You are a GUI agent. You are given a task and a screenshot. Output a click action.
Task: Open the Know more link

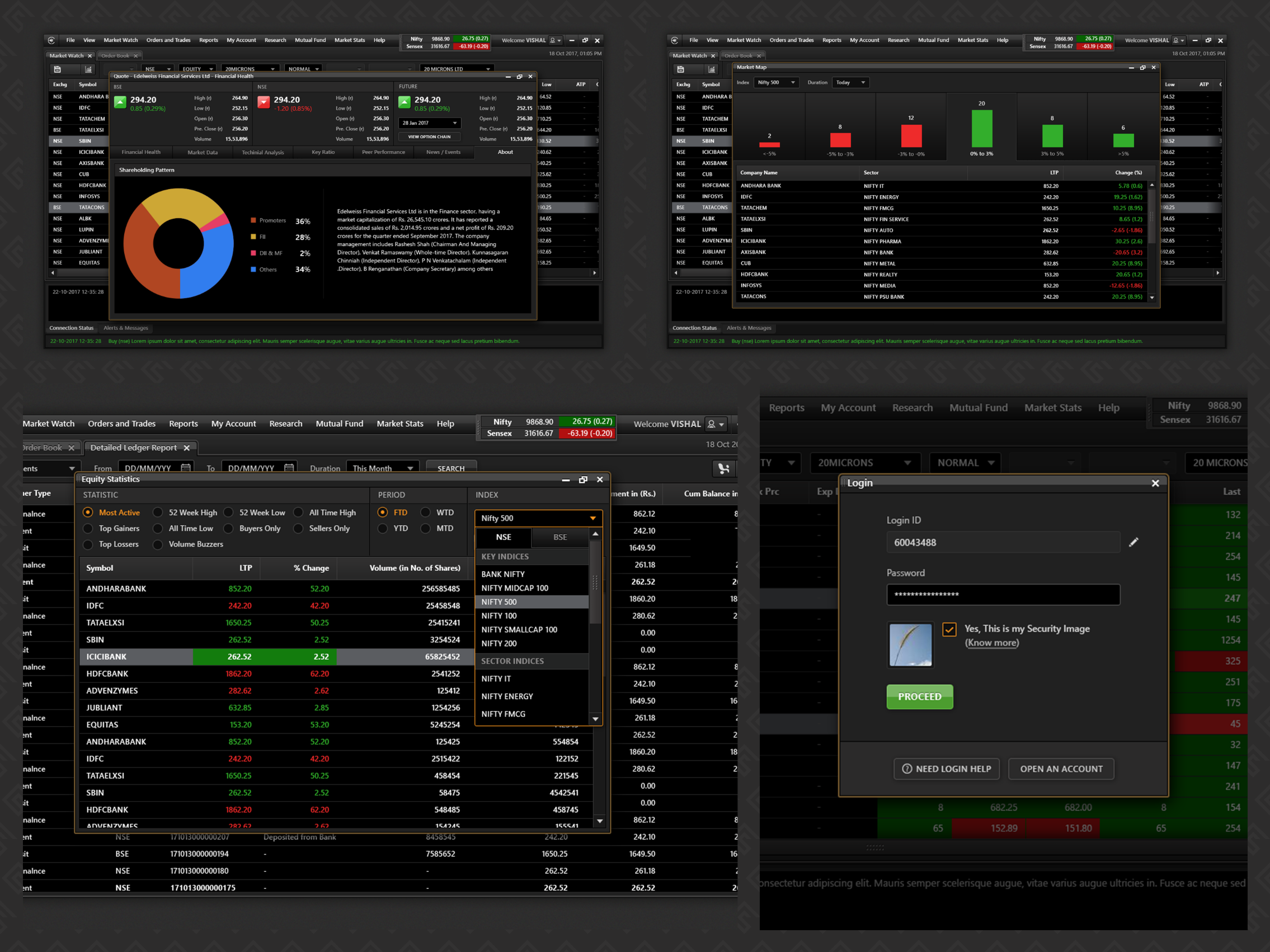[x=992, y=643]
